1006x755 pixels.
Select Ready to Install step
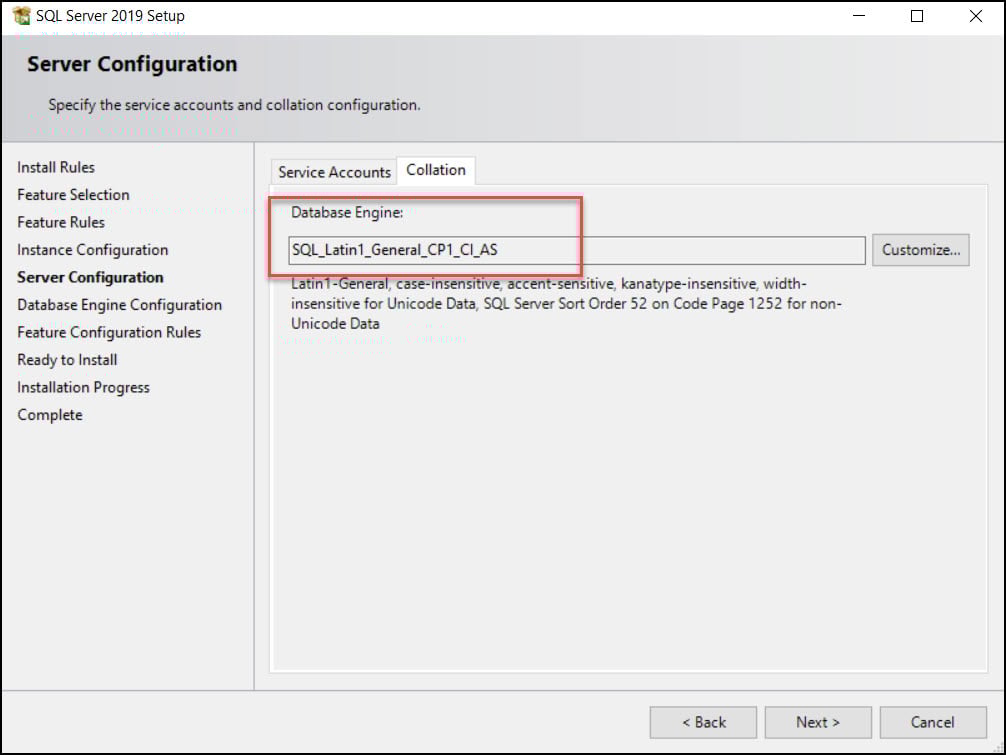coord(67,361)
